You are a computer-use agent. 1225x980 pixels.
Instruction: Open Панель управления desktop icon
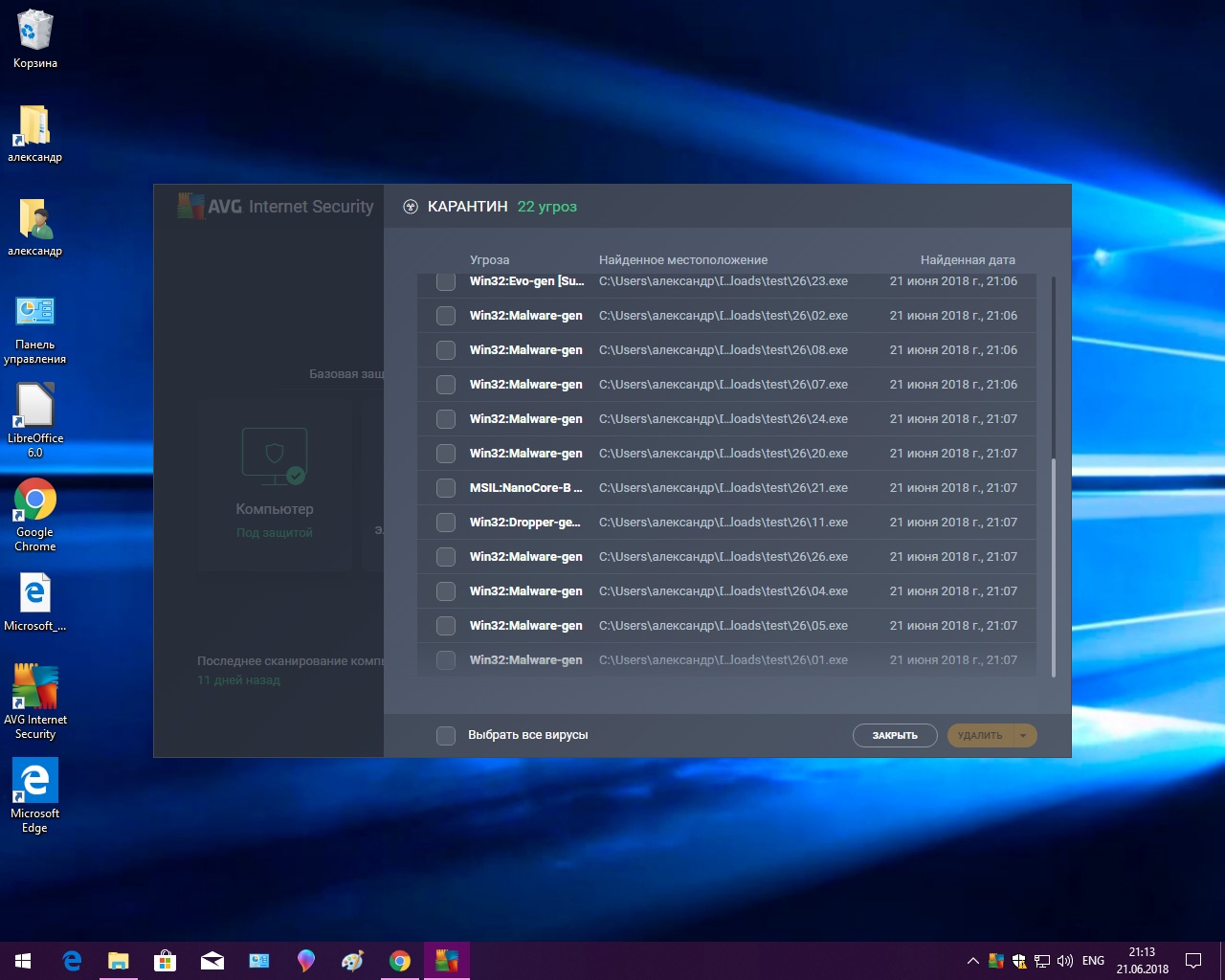click(35, 313)
